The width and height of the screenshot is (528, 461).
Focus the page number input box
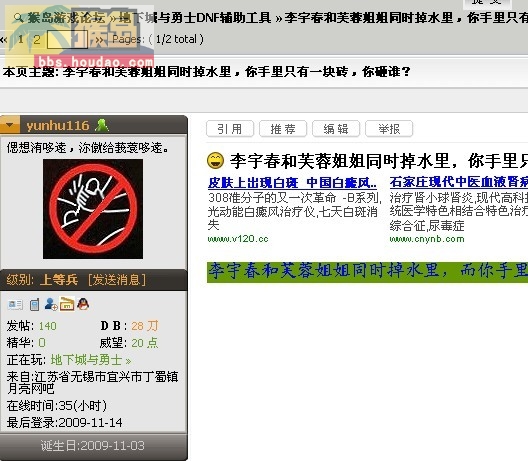pos(67,39)
